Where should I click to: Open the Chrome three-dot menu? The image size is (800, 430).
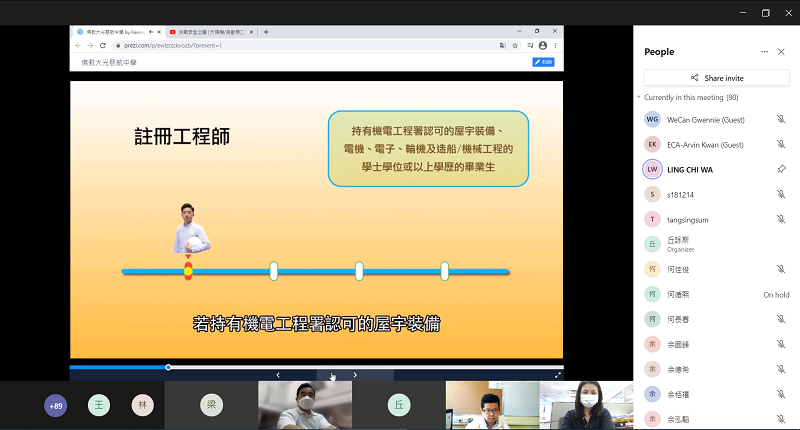click(x=557, y=46)
